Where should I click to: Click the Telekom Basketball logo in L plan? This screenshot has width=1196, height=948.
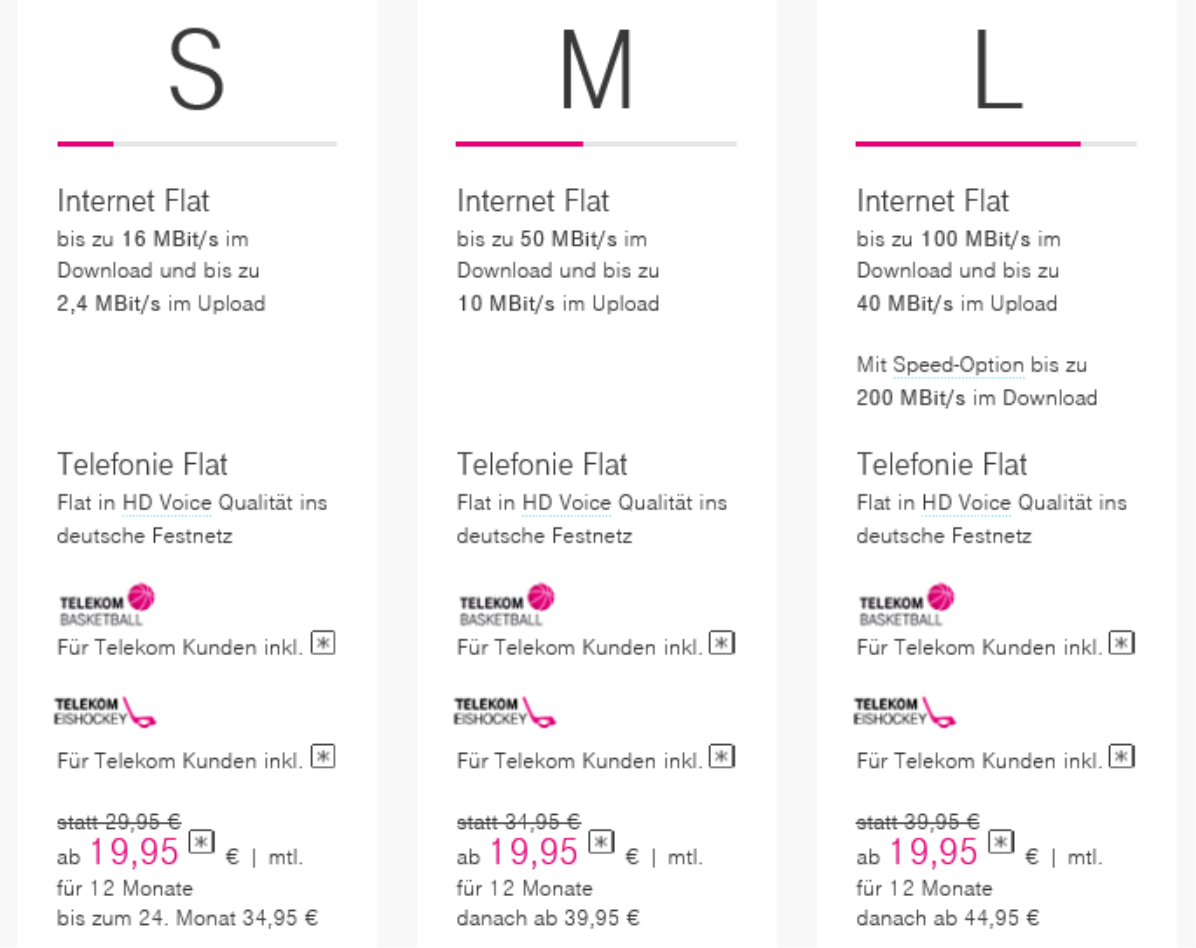[x=906, y=606]
